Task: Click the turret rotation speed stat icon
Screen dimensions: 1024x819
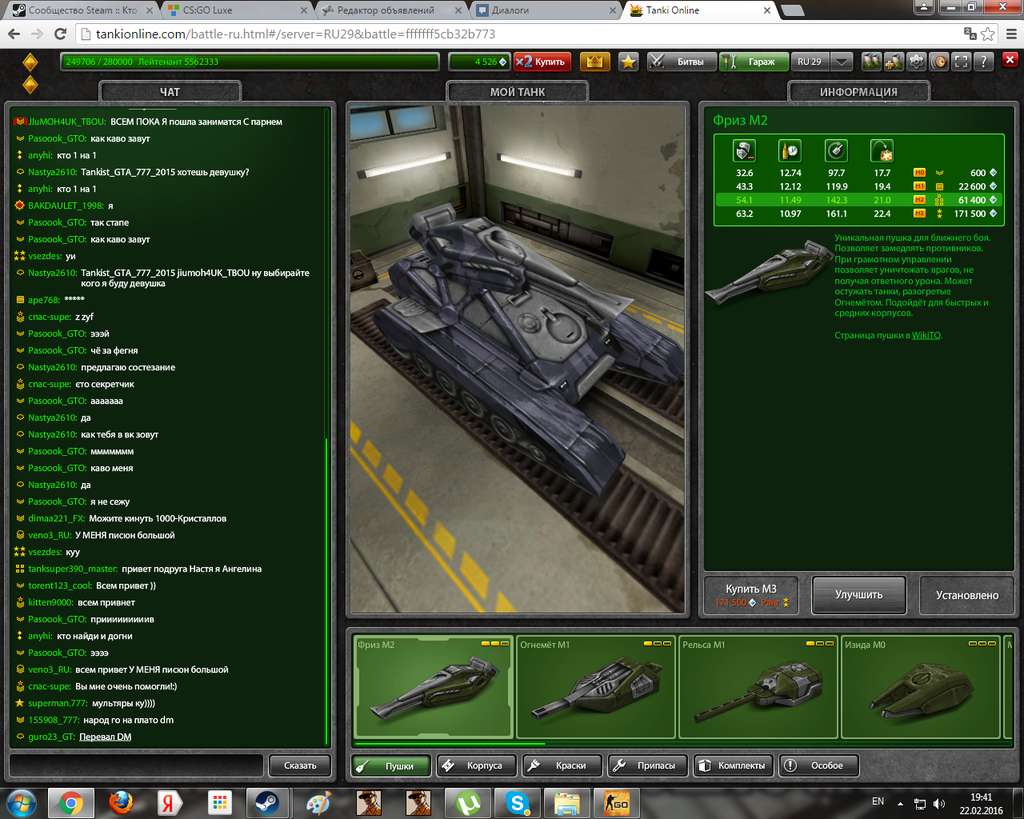Action: pos(836,151)
